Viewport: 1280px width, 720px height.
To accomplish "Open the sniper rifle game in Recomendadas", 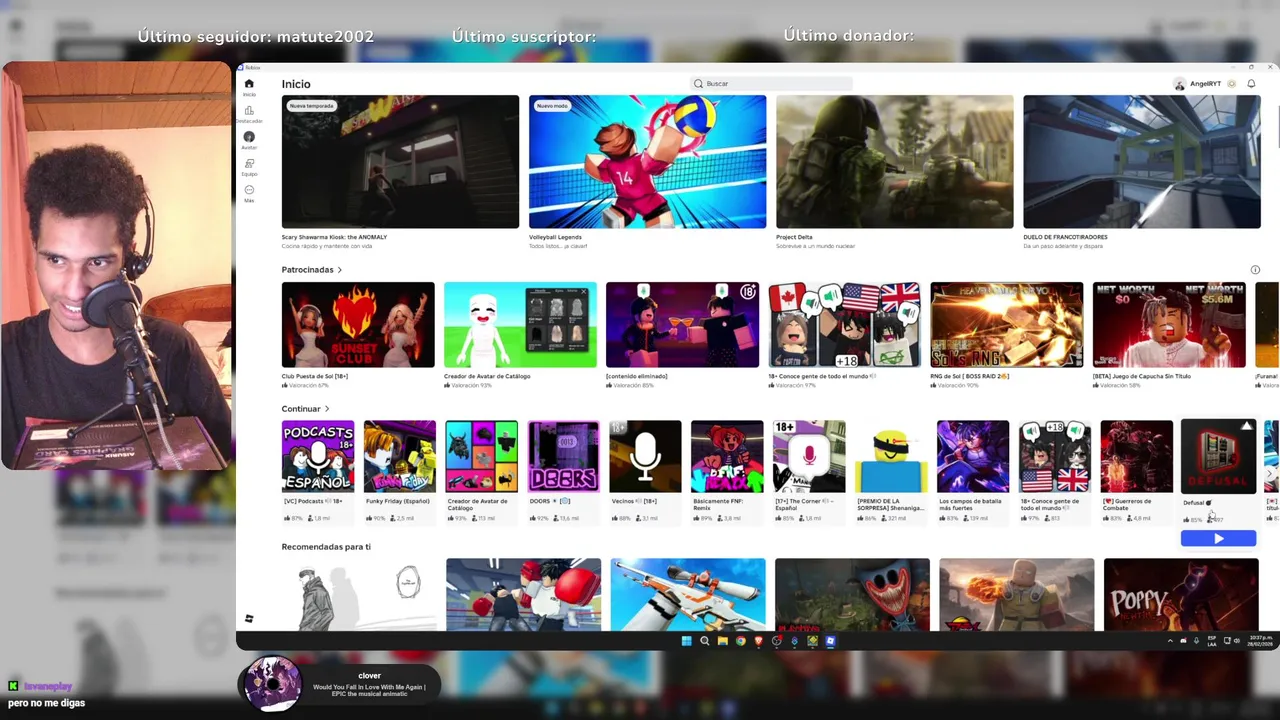I will (x=688, y=595).
